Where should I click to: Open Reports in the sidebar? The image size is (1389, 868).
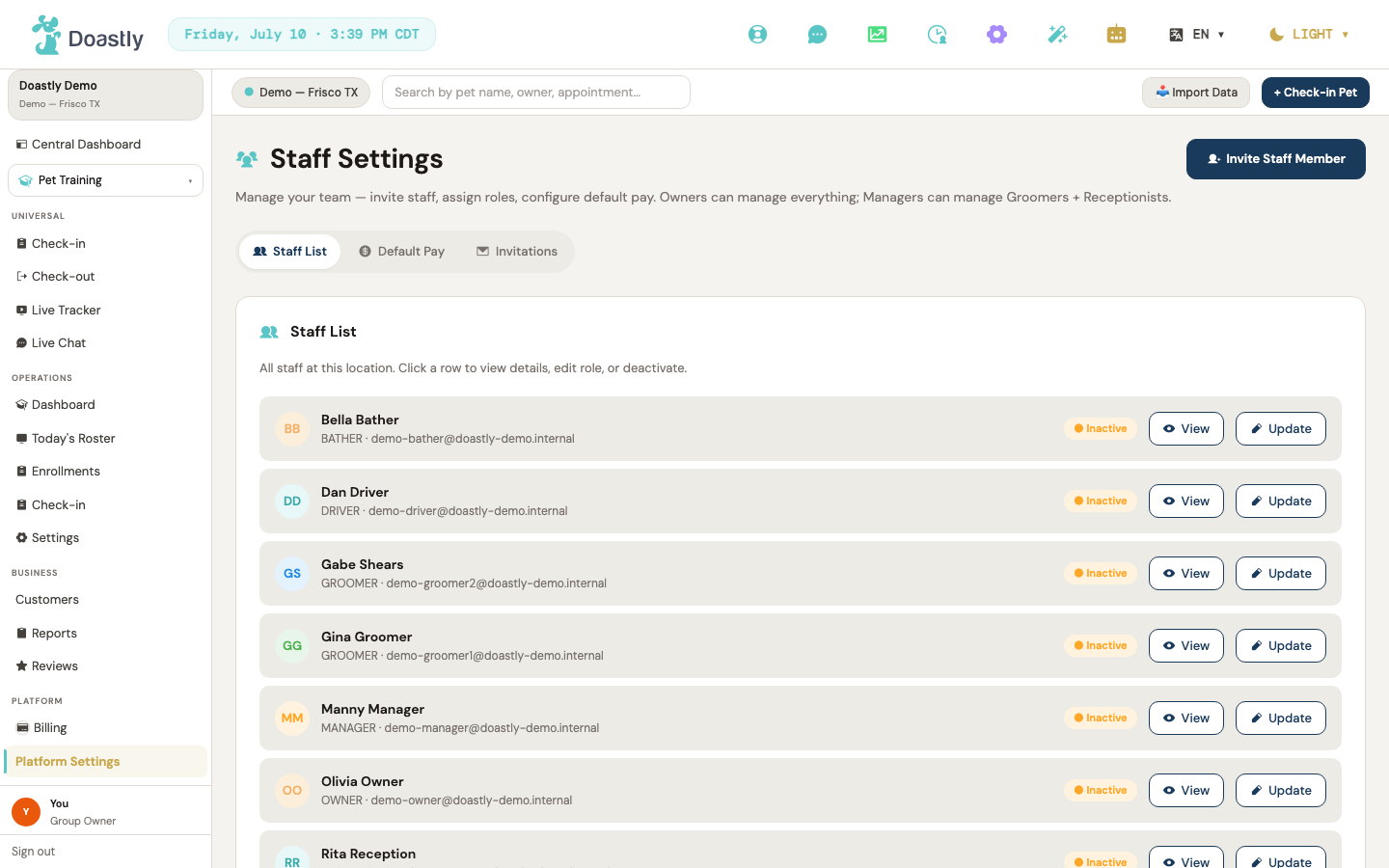click(x=105, y=634)
